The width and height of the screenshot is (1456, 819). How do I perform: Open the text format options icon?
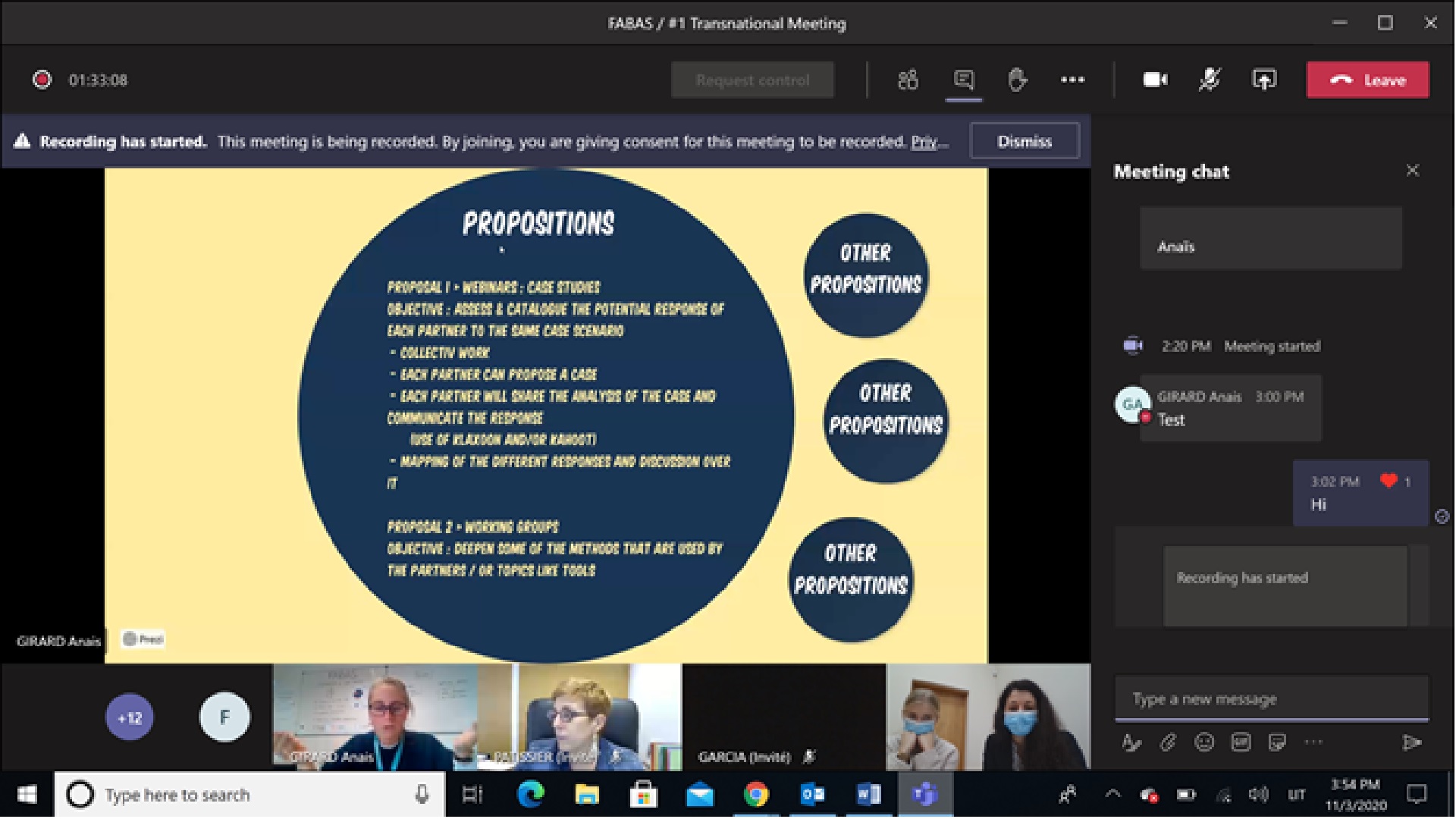pos(1131,742)
